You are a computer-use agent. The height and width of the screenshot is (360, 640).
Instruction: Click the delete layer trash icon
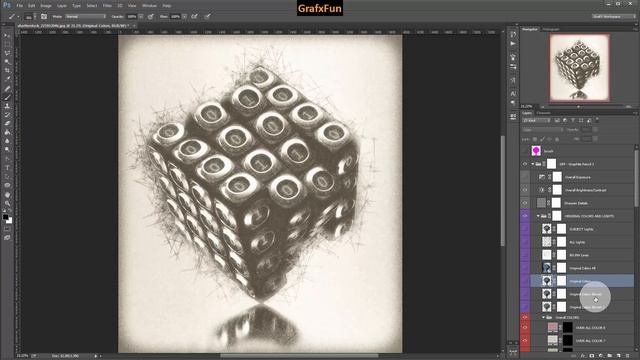[x=628, y=356]
